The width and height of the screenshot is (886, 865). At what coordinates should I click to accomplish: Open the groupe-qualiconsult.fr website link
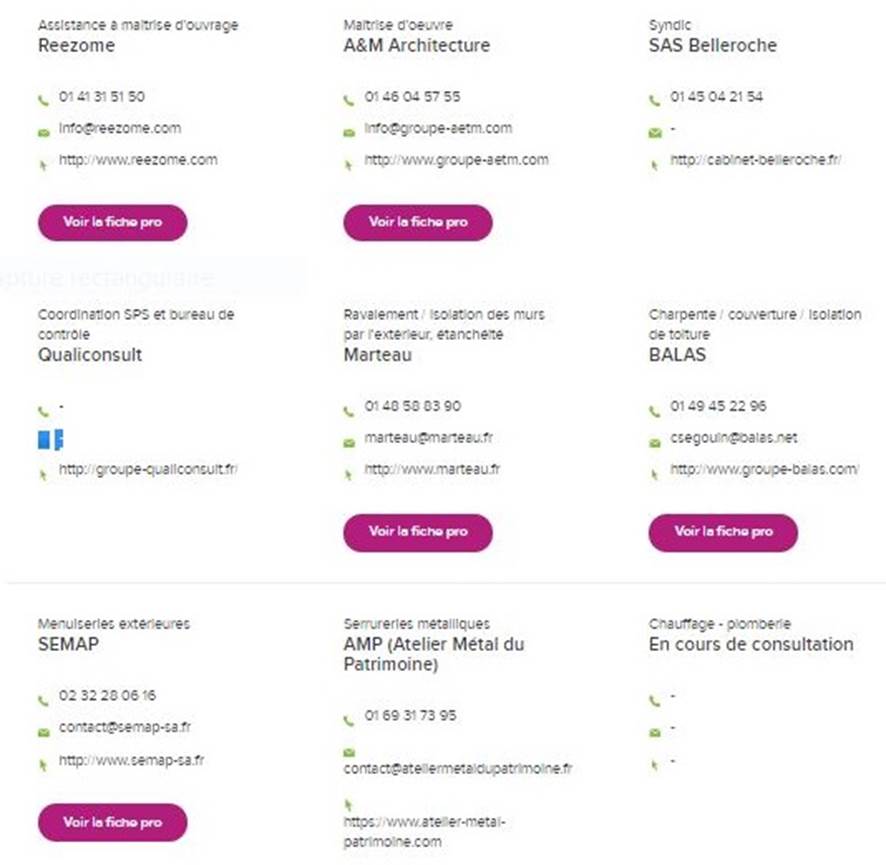coord(148,470)
